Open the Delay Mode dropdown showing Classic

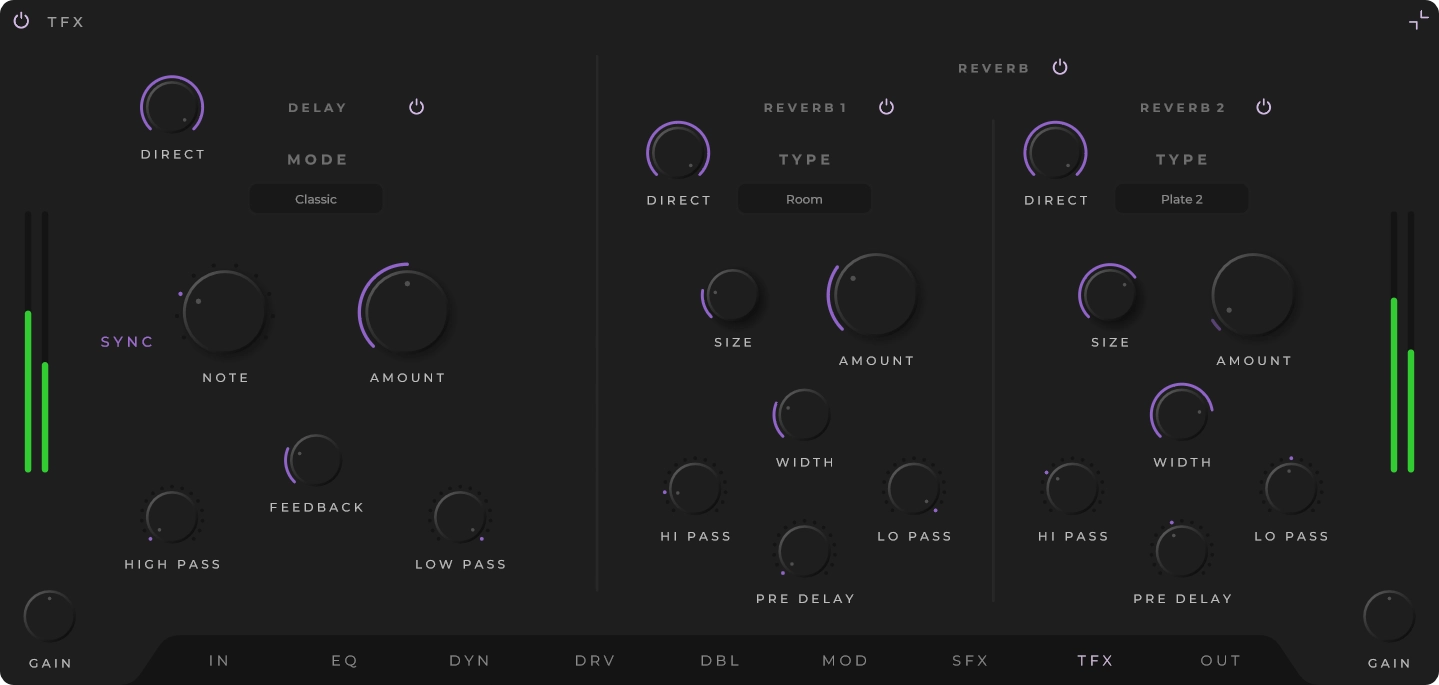(x=316, y=199)
